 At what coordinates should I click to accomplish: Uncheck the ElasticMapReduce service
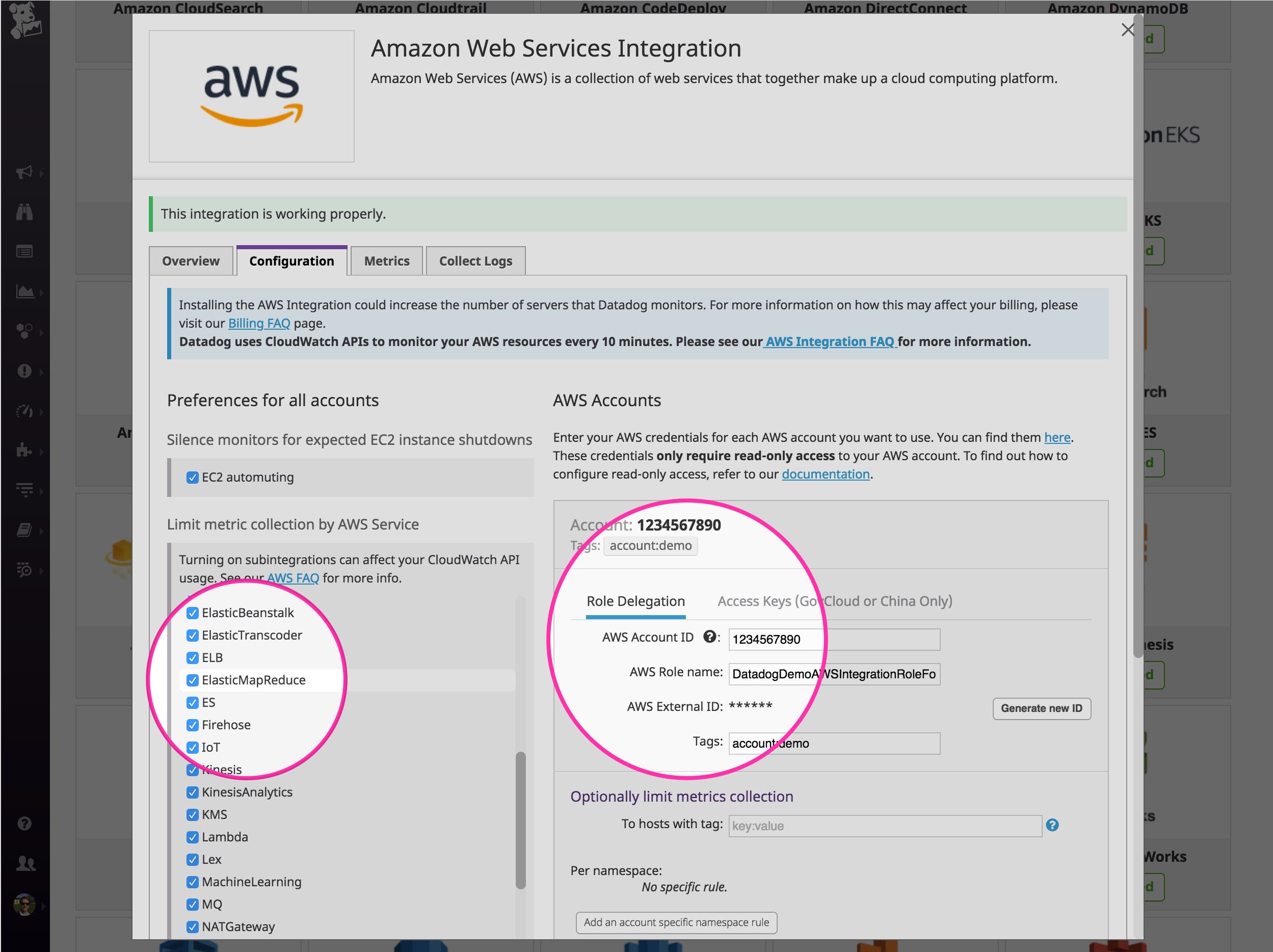tap(193, 680)
